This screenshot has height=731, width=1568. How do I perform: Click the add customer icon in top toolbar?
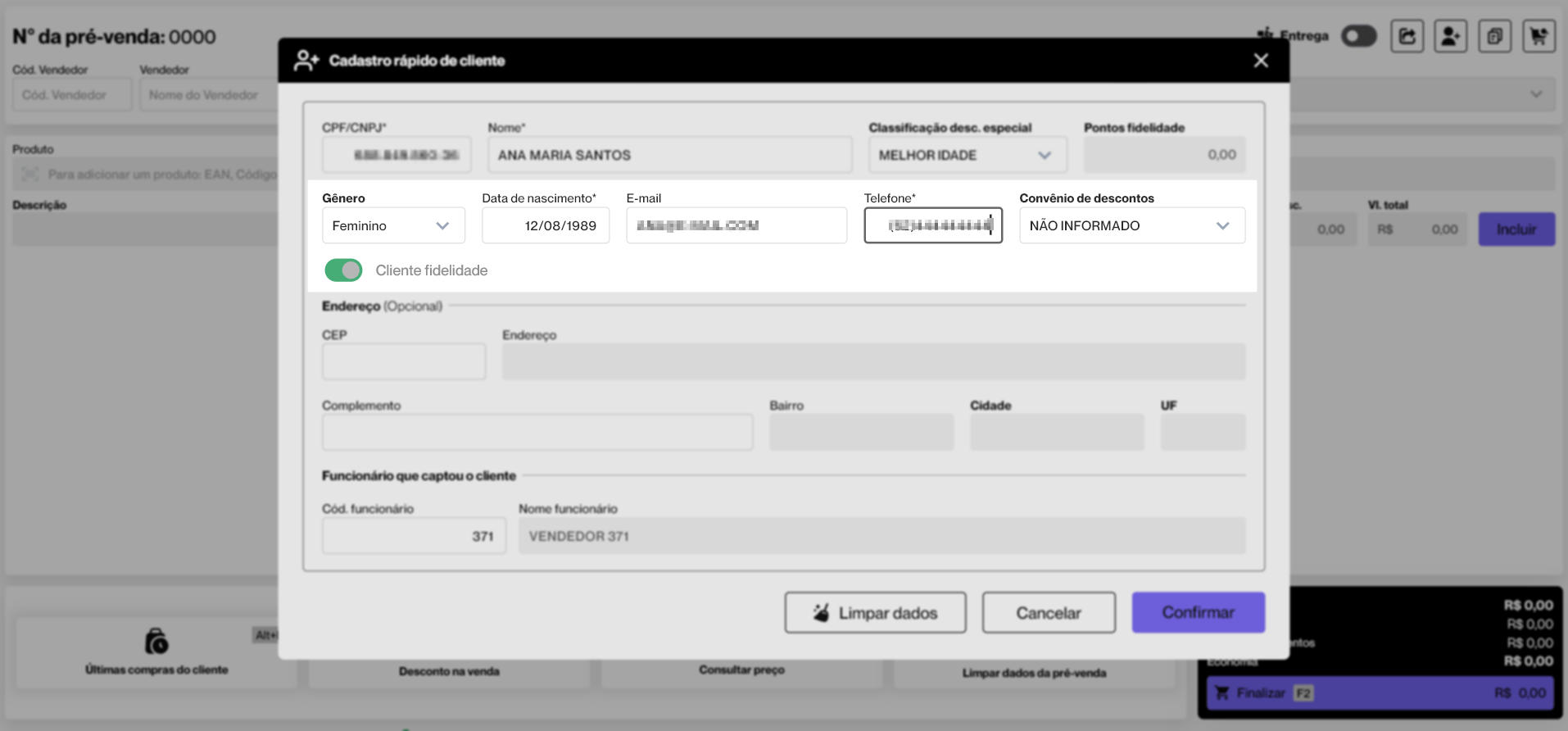click(x=1450, y=36)
